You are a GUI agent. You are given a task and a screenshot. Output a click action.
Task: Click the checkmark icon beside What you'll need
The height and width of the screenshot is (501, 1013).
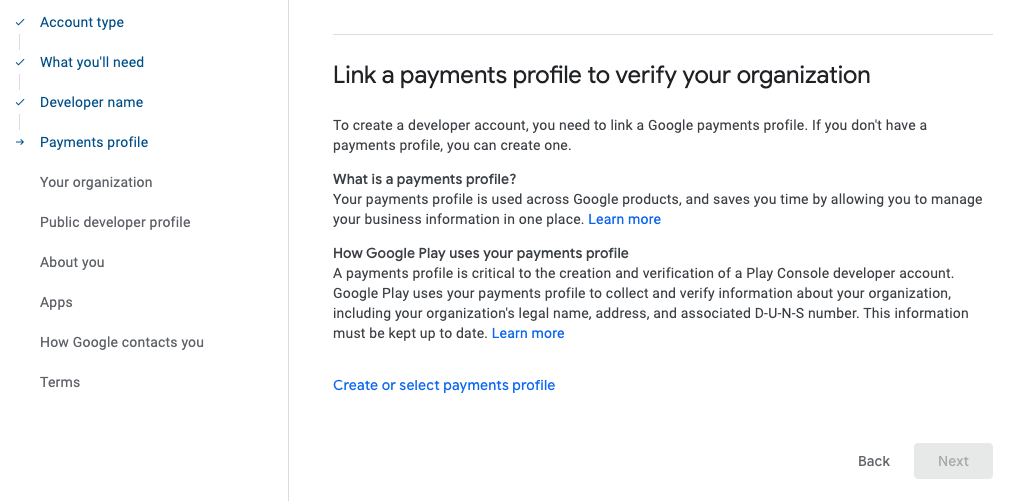(x=20, y=62)
